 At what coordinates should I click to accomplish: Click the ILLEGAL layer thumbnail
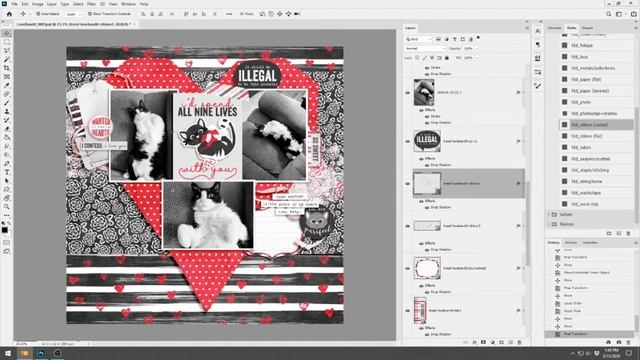(x=427, y=141)
